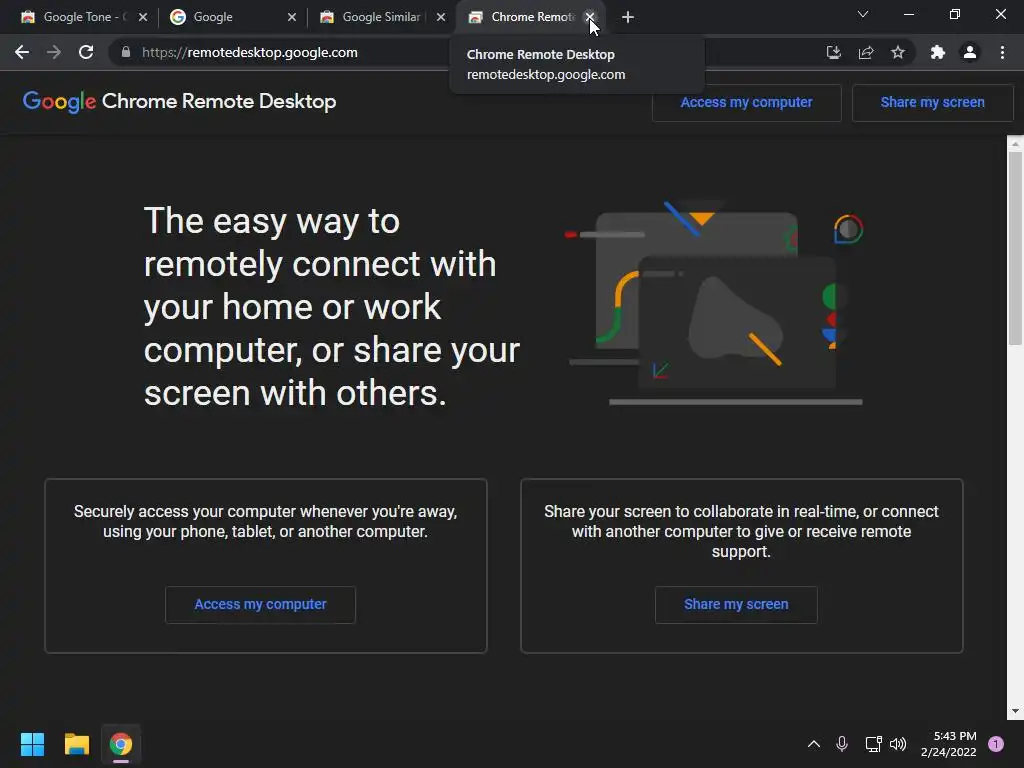The width and height of the screenshot is (1024, 768).
Task: Open the Extensions puzzle icon
Action: (x=938, y=52)
